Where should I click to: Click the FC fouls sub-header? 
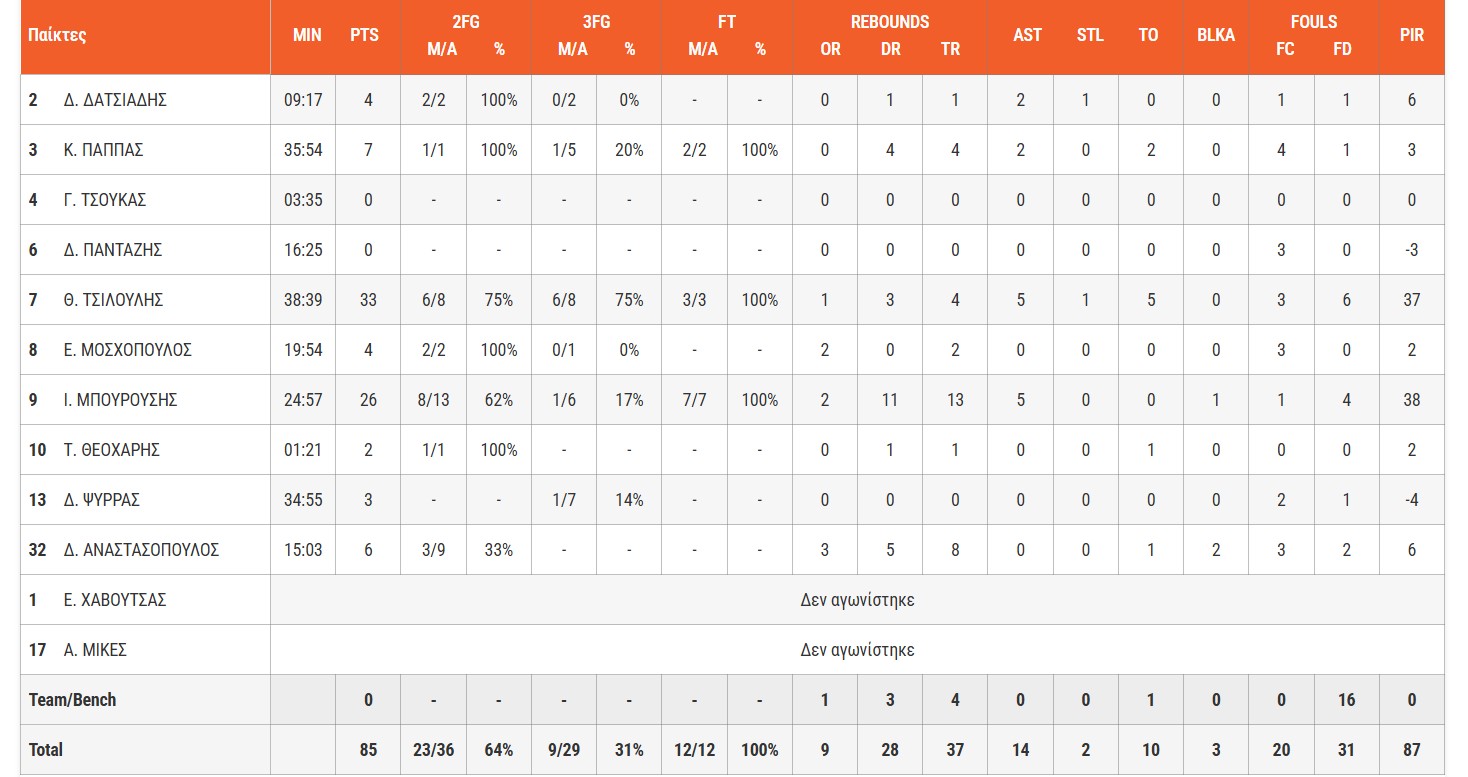pos(1285,48)
